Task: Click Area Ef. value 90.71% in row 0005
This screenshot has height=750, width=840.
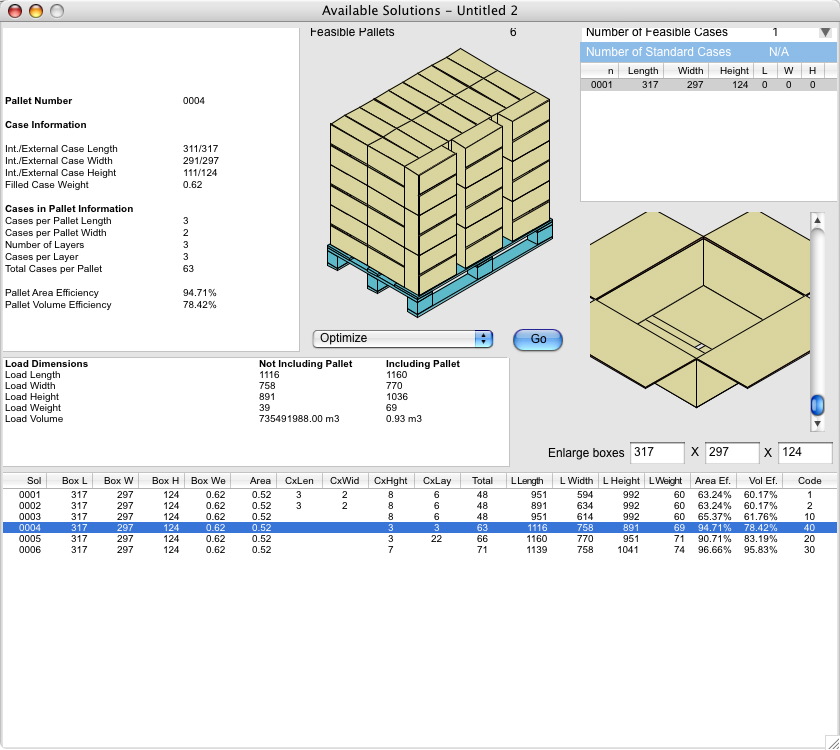Action: point(714,539)
